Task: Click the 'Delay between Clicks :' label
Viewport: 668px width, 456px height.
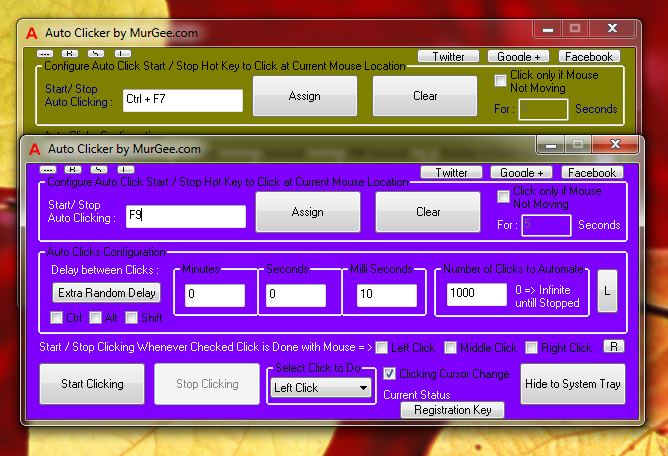Action: coord(105,270)
